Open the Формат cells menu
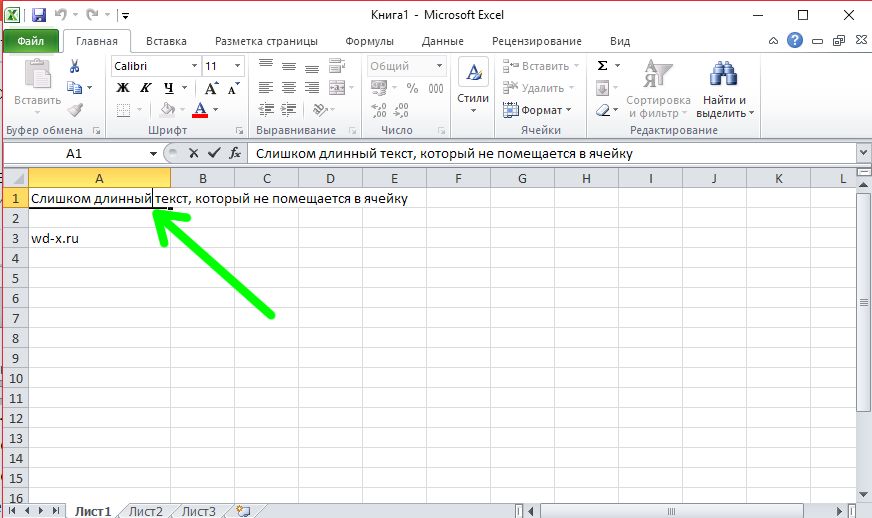Screen dimensions: 872x518 point(537,110)
